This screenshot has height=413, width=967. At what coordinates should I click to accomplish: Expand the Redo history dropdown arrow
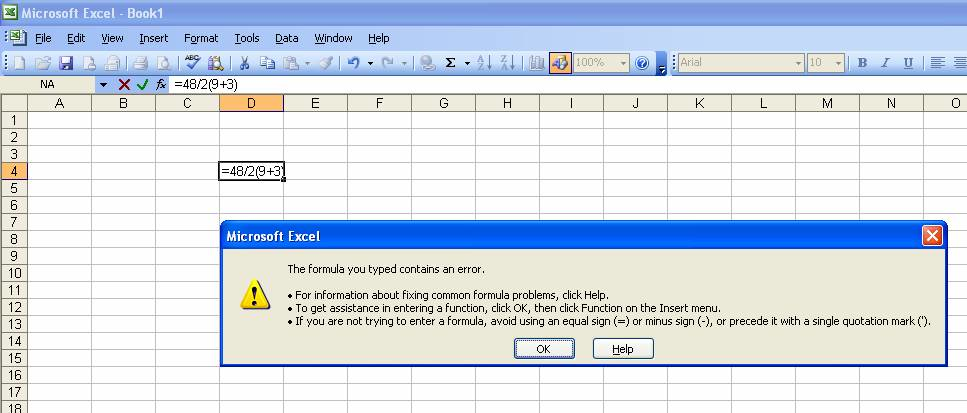click(x=404, y=63)
